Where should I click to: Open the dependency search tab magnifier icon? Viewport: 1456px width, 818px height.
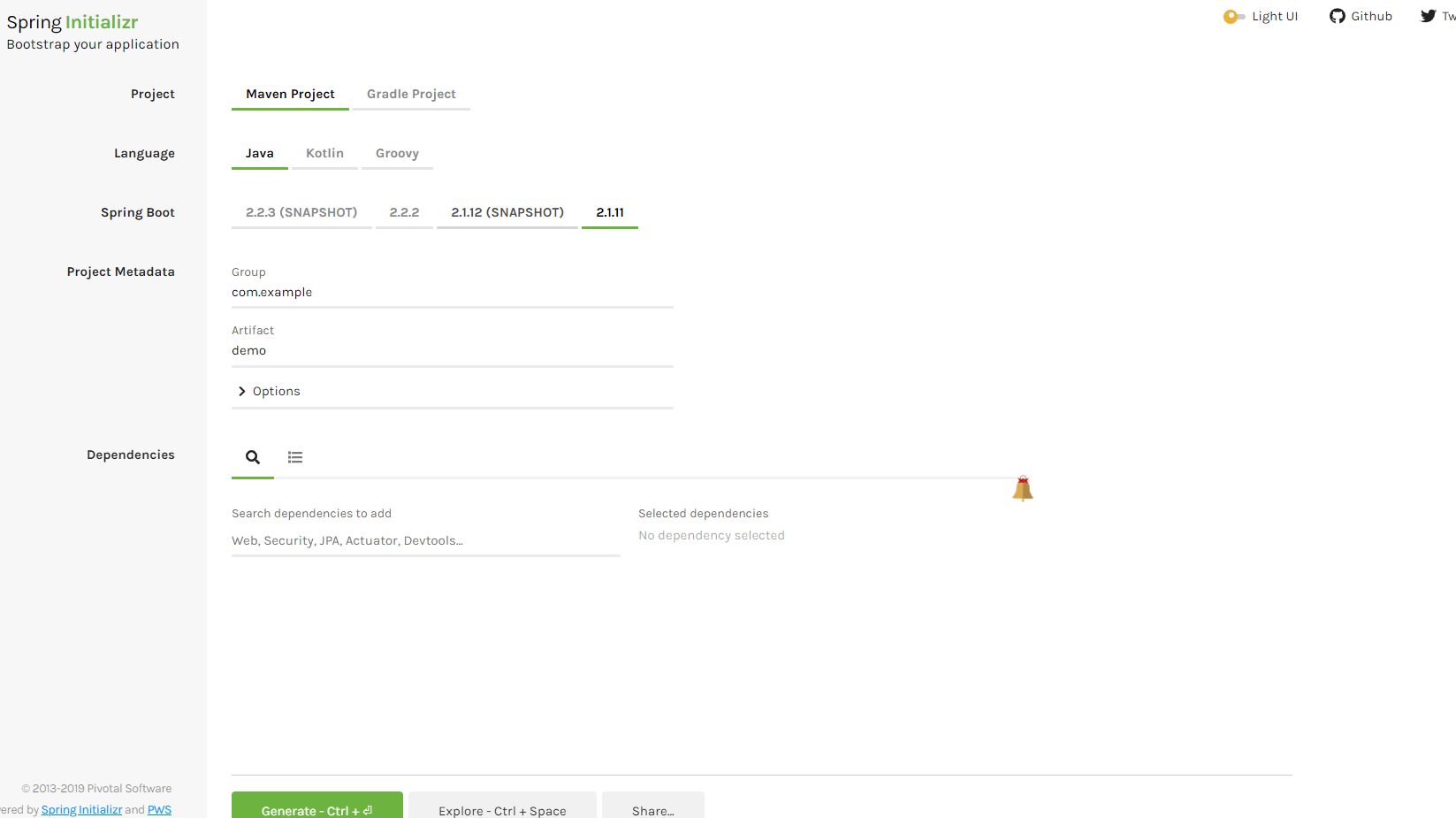(253, 457)
